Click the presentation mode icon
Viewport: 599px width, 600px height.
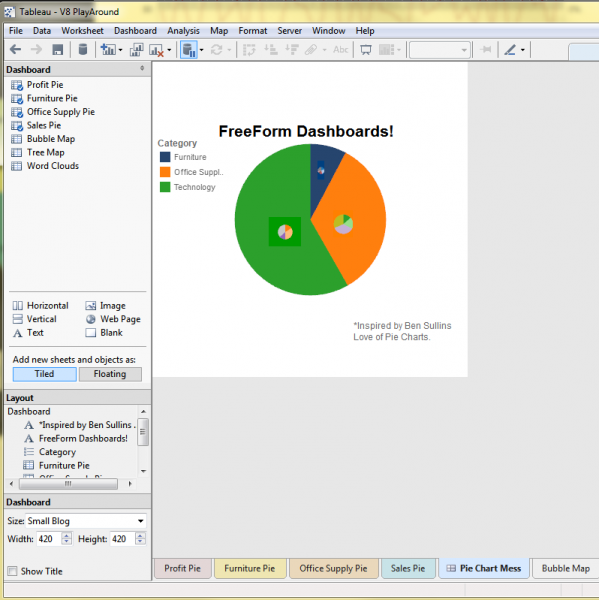(x=366, y=50)
